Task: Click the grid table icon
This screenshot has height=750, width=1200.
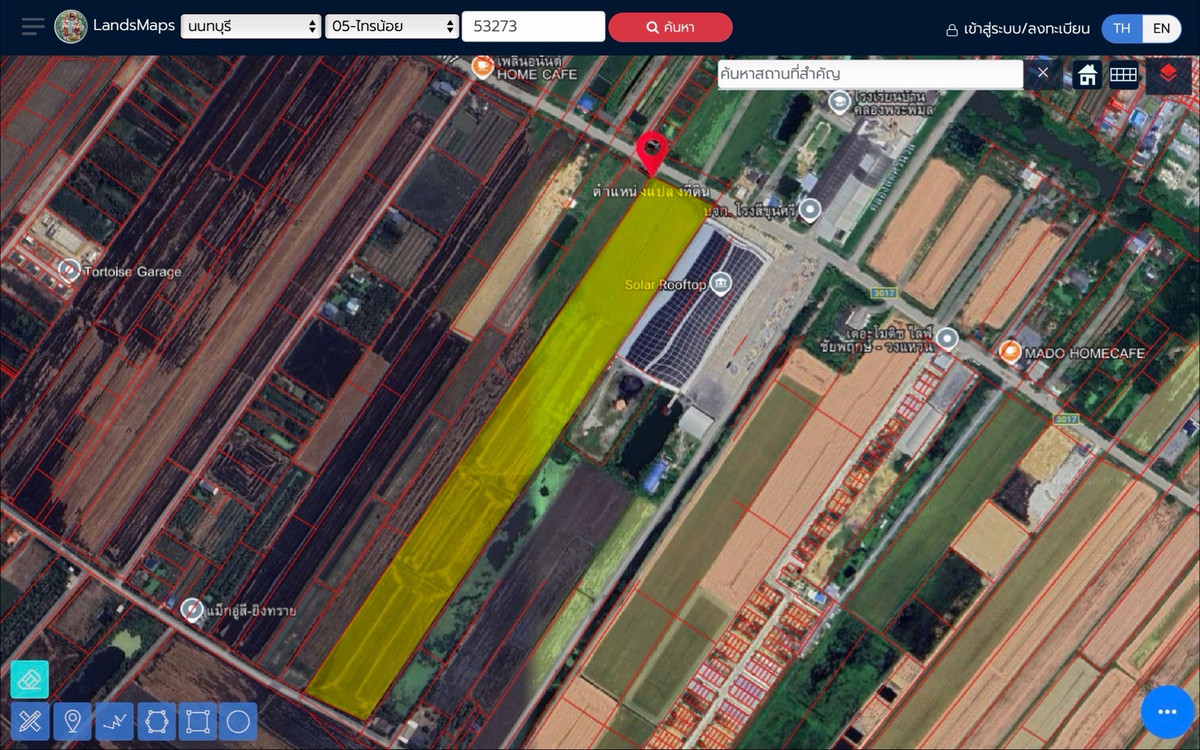Action: (1124, 75)
